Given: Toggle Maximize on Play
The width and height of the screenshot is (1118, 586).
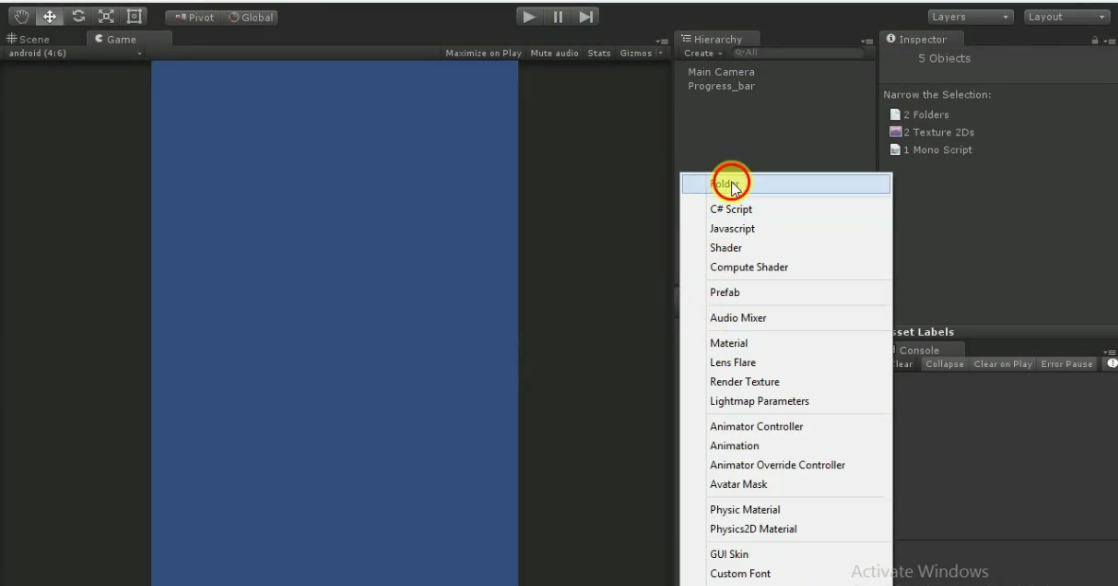Looking at the screenshot, I should [483, 53].
